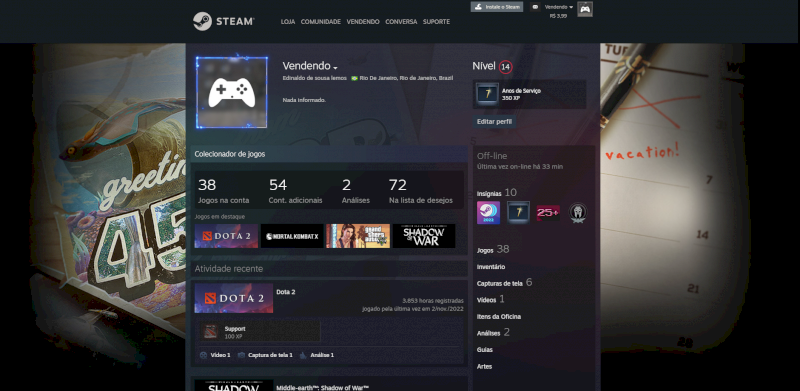Open the Grand Theft Auto V featured game

(358, 236)
